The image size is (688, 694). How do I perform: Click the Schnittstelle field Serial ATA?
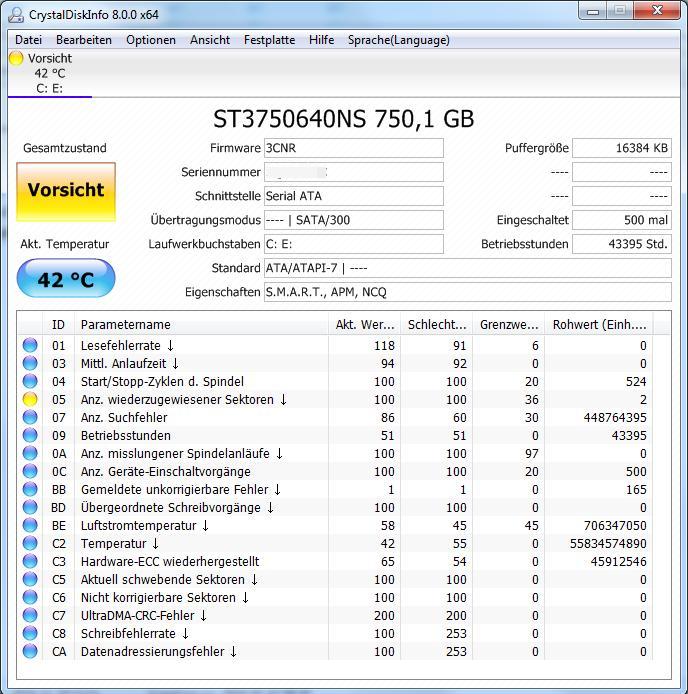354,196
